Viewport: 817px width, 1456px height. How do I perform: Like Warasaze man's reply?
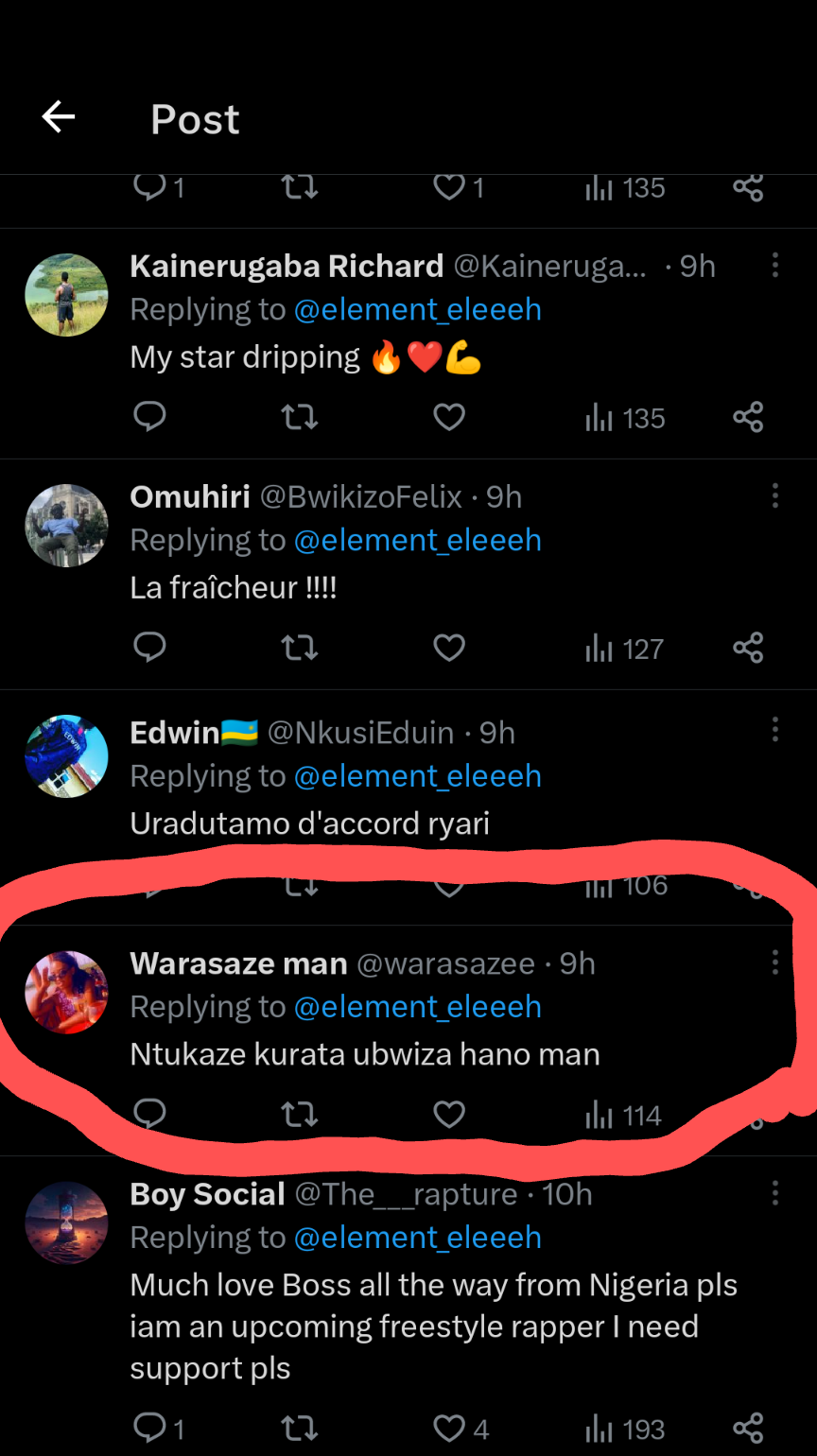pyautogui.click(x=449, y=1116)
